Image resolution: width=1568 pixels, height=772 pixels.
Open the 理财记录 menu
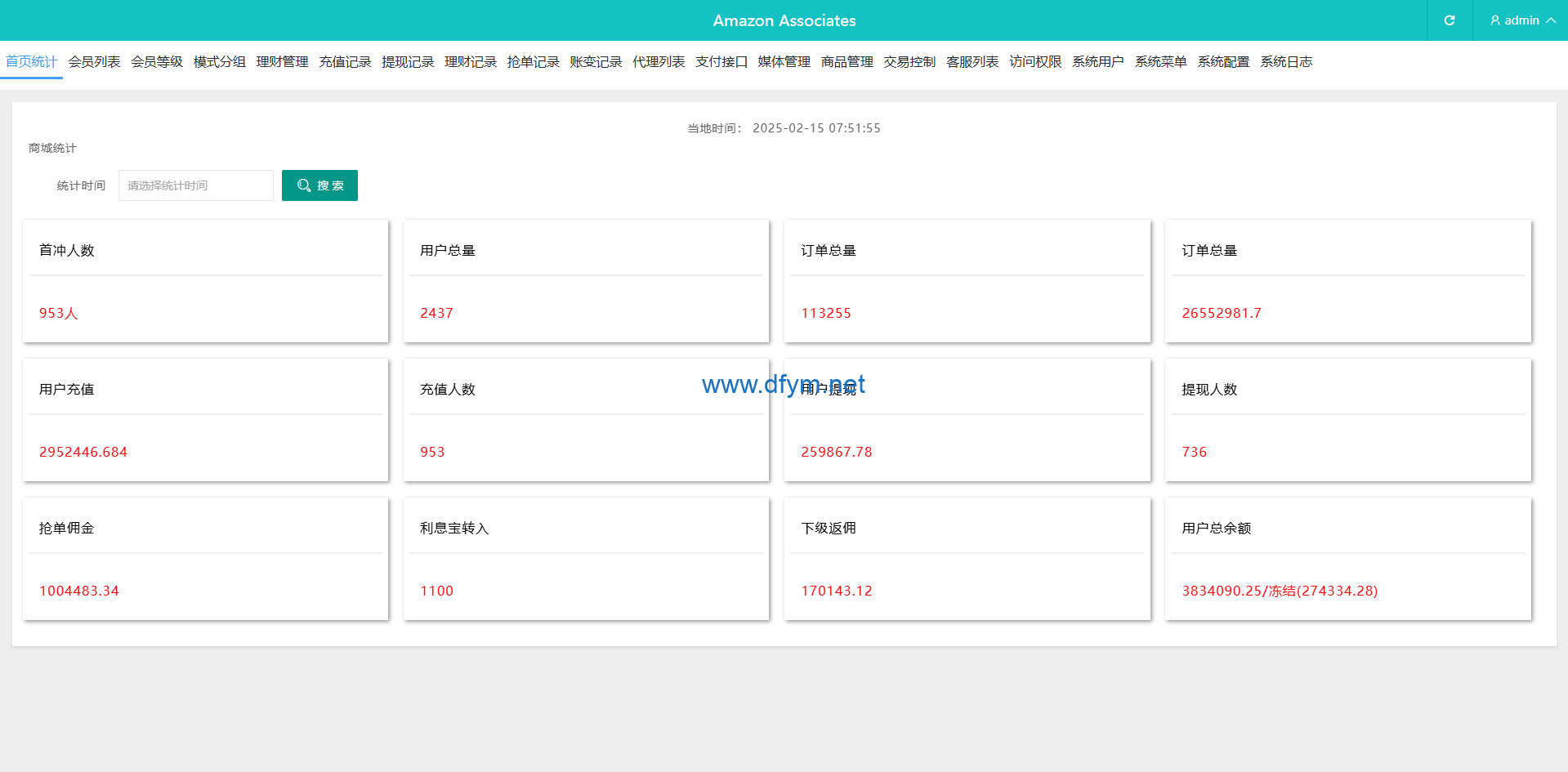tap(471, 62)
